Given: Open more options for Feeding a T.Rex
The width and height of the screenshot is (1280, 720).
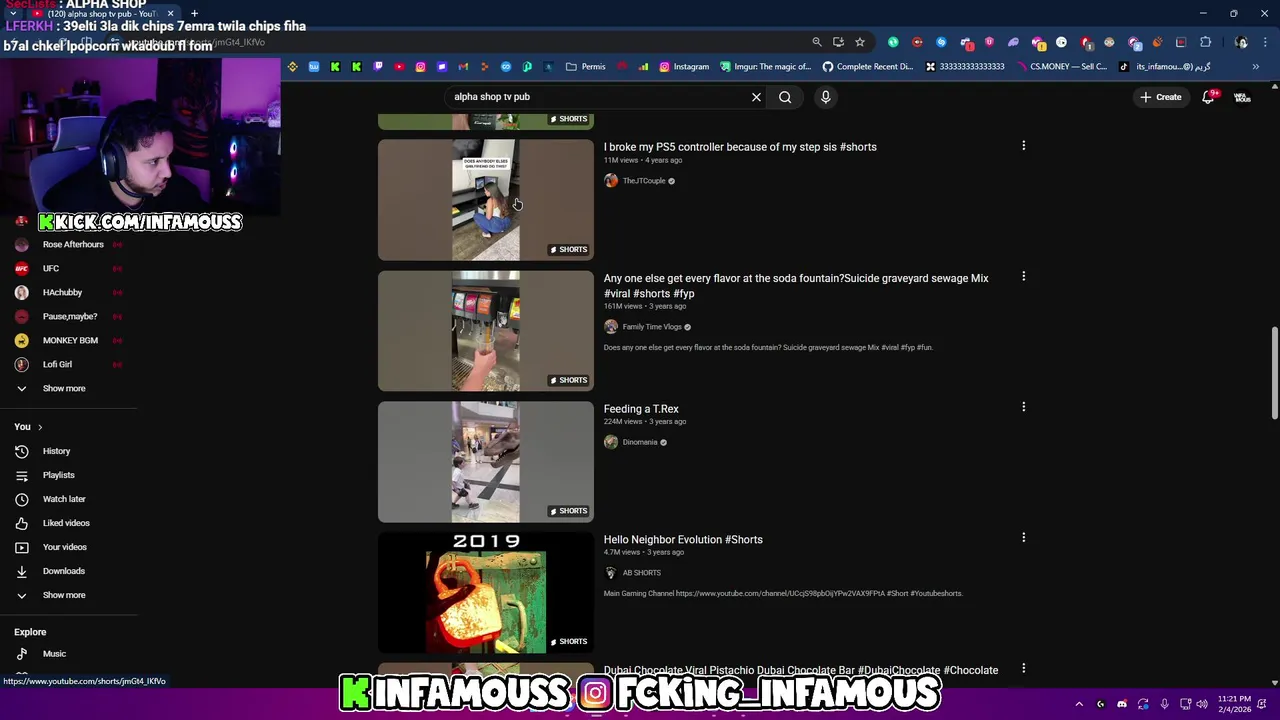Looking at the screenshot, I should point(1023,407).
